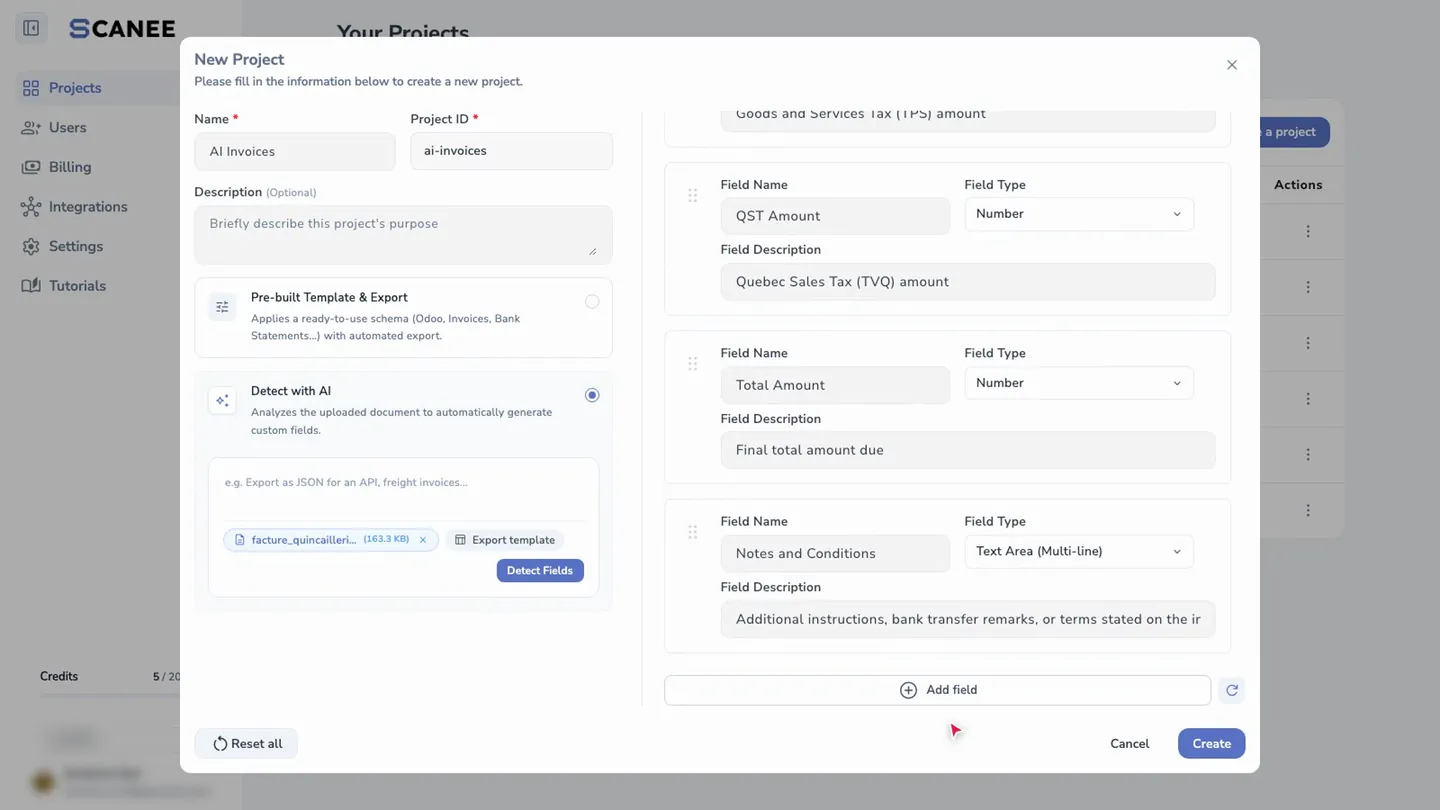Click the Project ID input field
This screenshot has height=810, width=1440.
pyautogui.click(x=511, y=151)
